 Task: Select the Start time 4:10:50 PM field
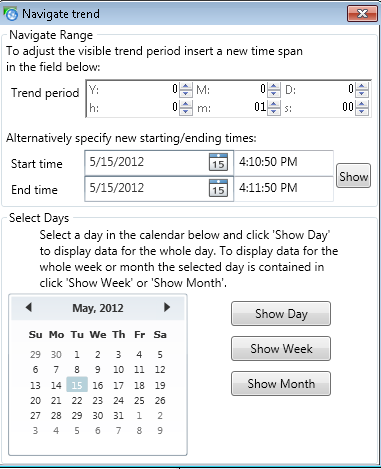coord(284,162)
